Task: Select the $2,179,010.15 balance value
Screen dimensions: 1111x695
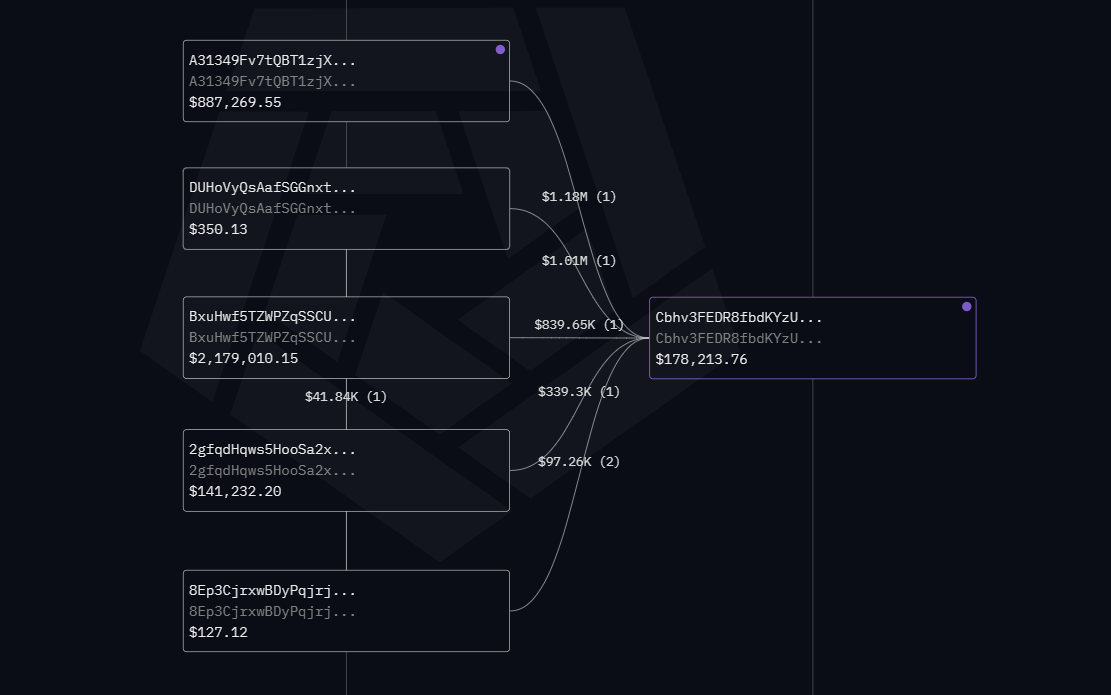Action: [243, 358]
